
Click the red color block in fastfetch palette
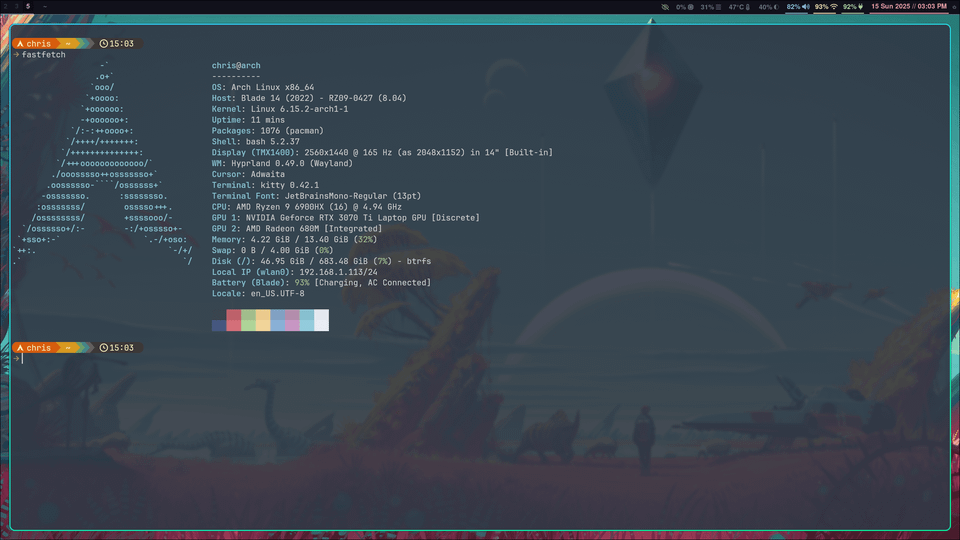click(233, 320)
